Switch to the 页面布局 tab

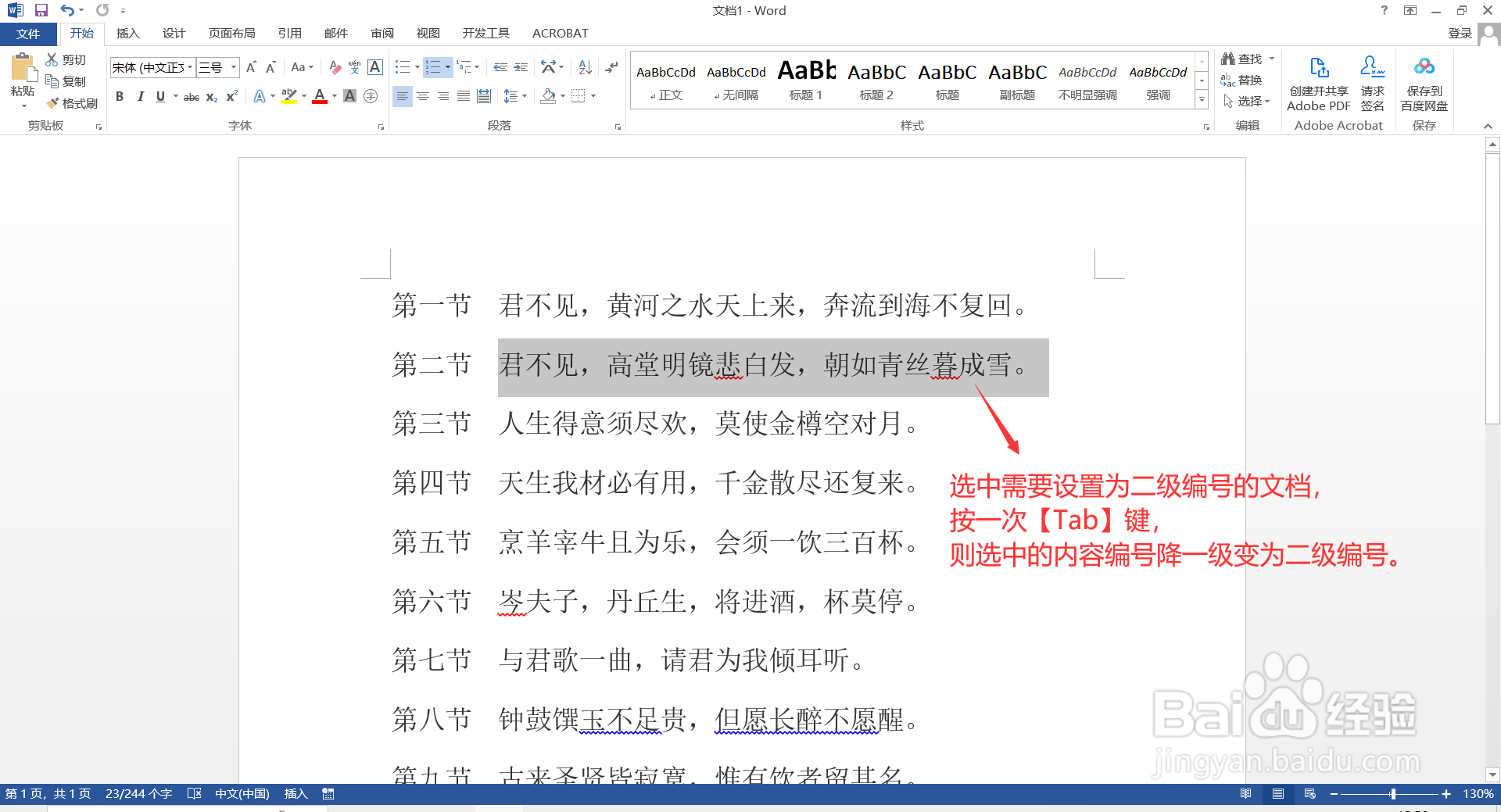pos(231,34)
